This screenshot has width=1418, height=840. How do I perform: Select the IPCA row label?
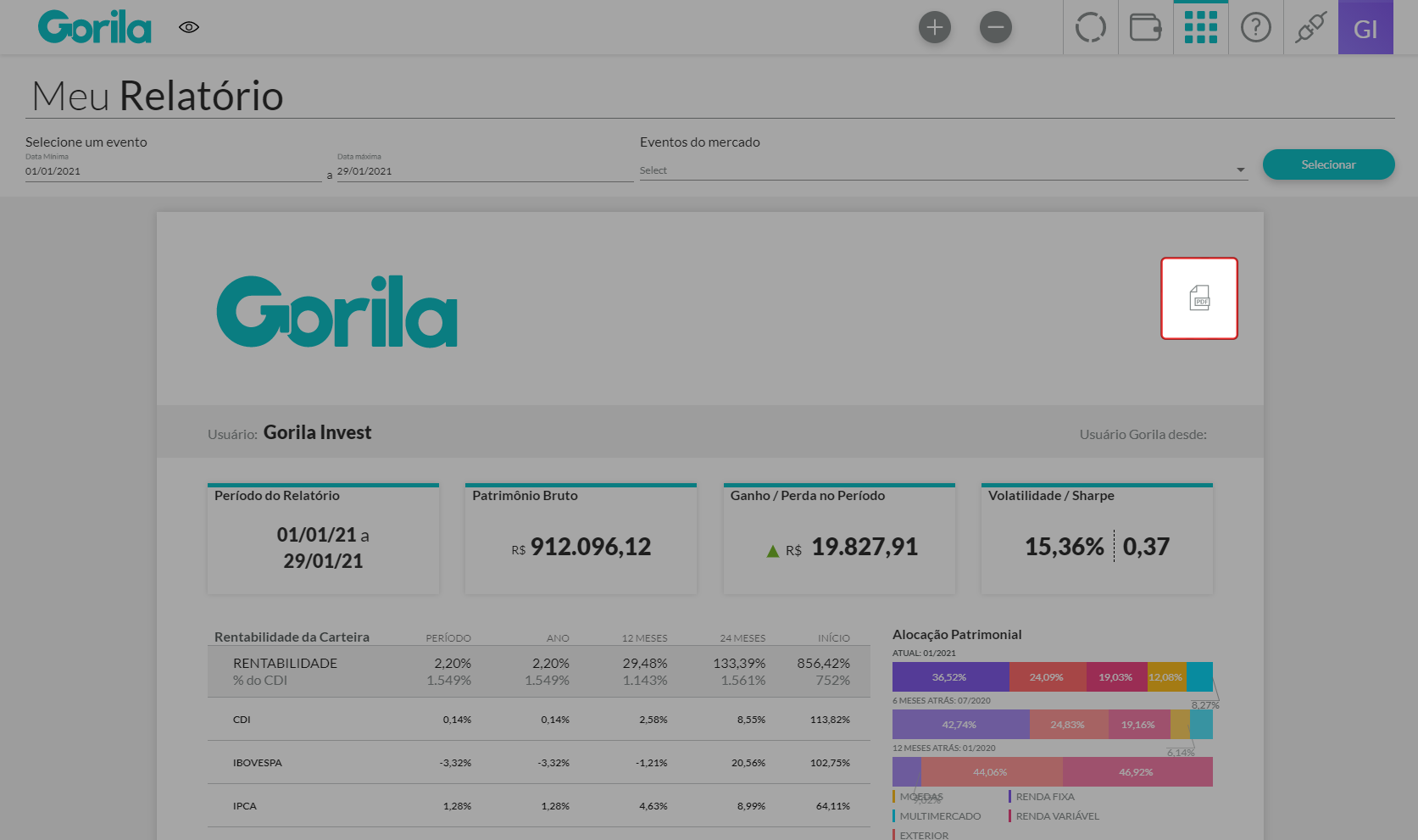[245, 806]
